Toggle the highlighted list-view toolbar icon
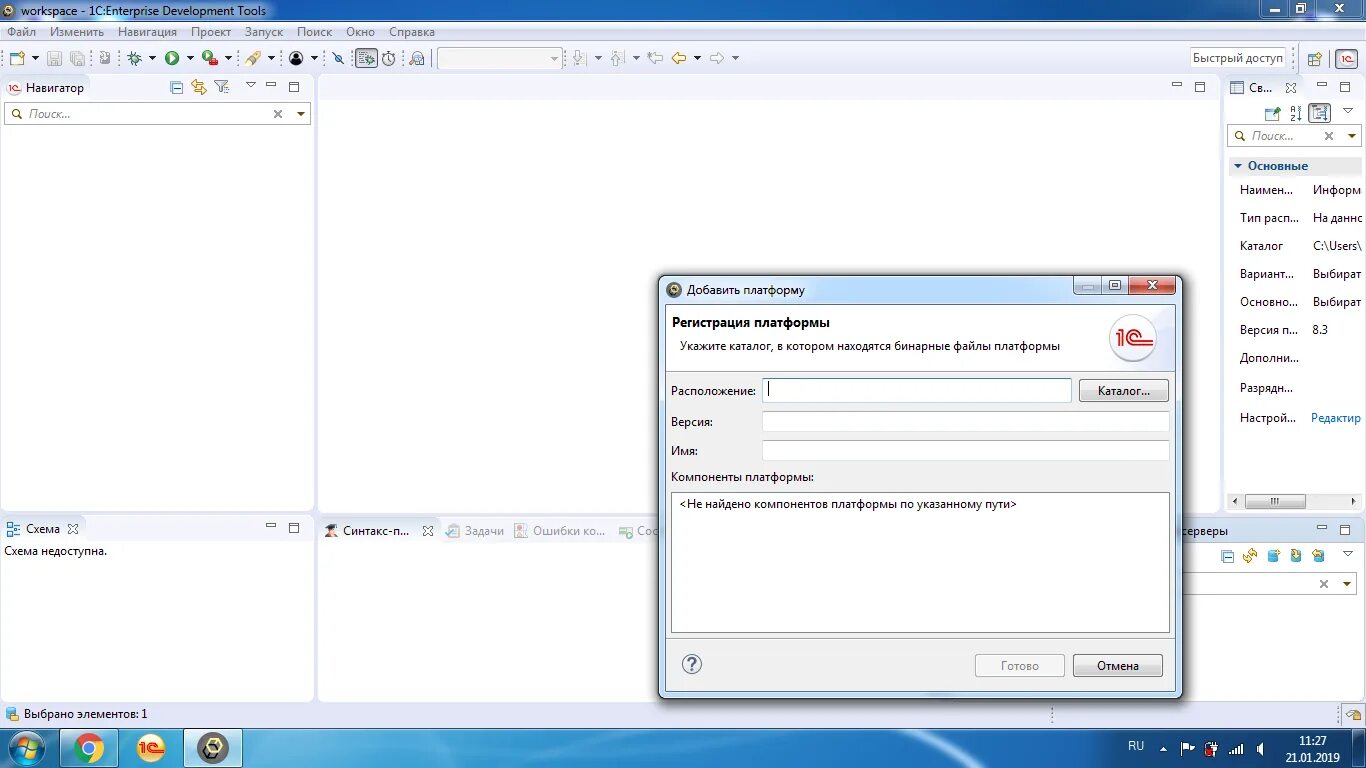The width and height of the screenshot is (1366, 768). tap(366, 58)
